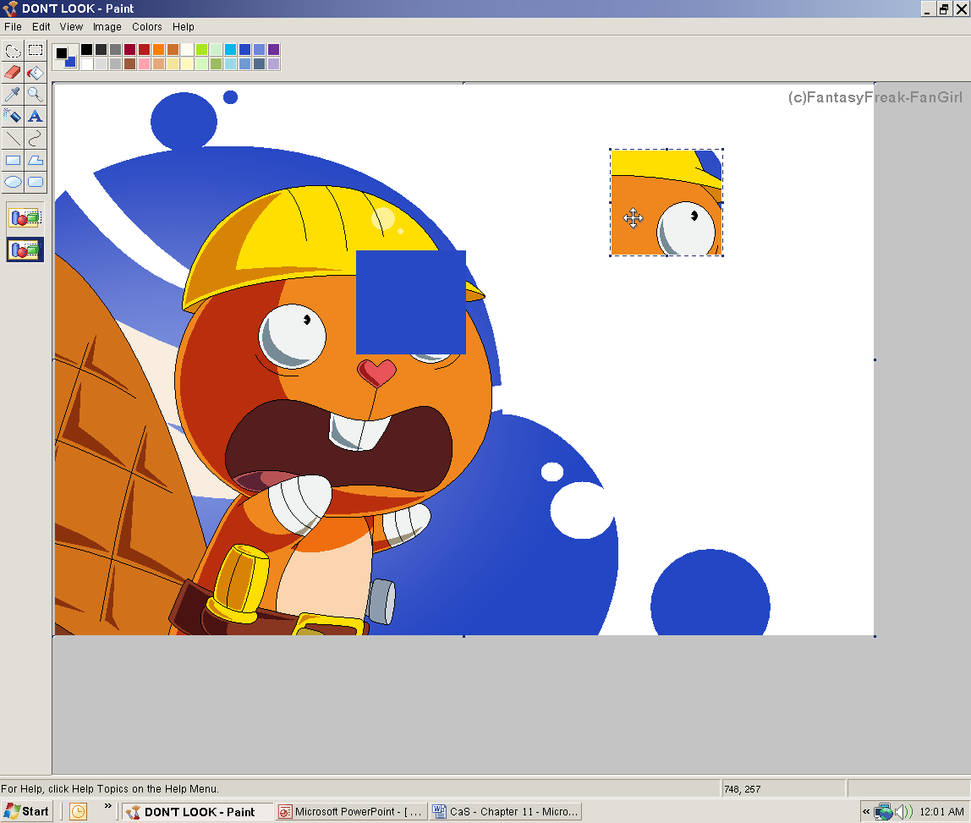The height and width of the screenshot is (823, 971).
Task: Pick the Fill With Color bucket tool
Action: tap(35, 72)
